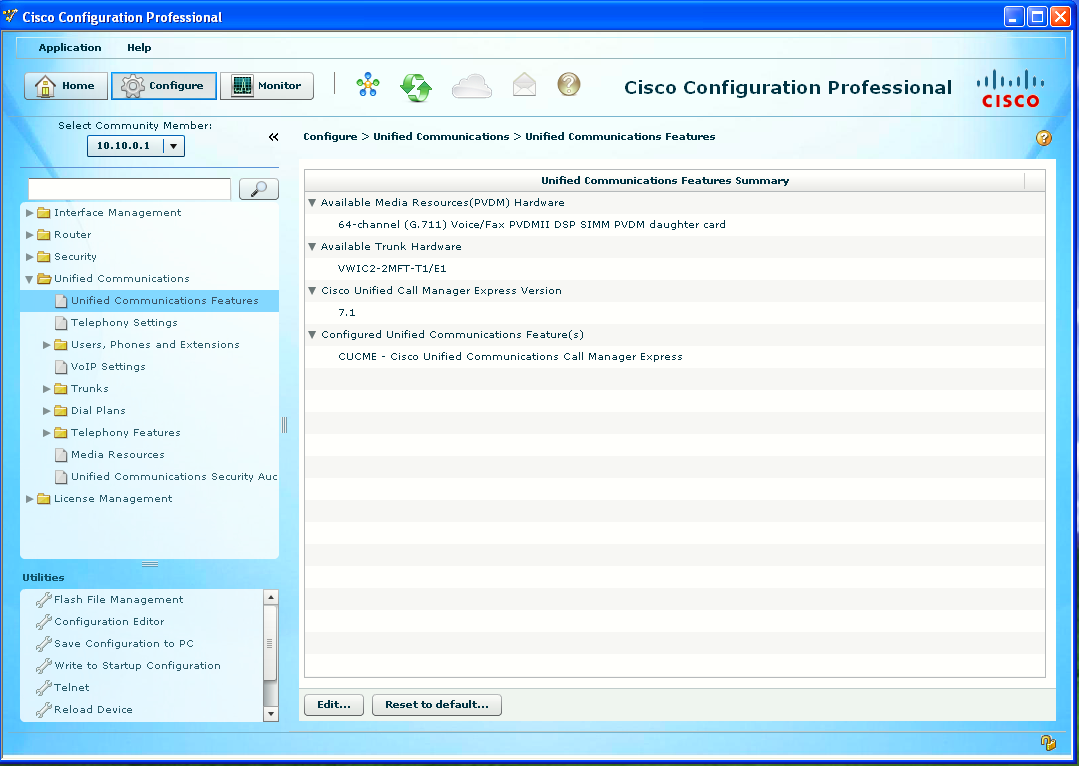The width and height of the screenshot is (1079, 766).
Task: Click the orange page help icon
Action: coord(1043,138)
